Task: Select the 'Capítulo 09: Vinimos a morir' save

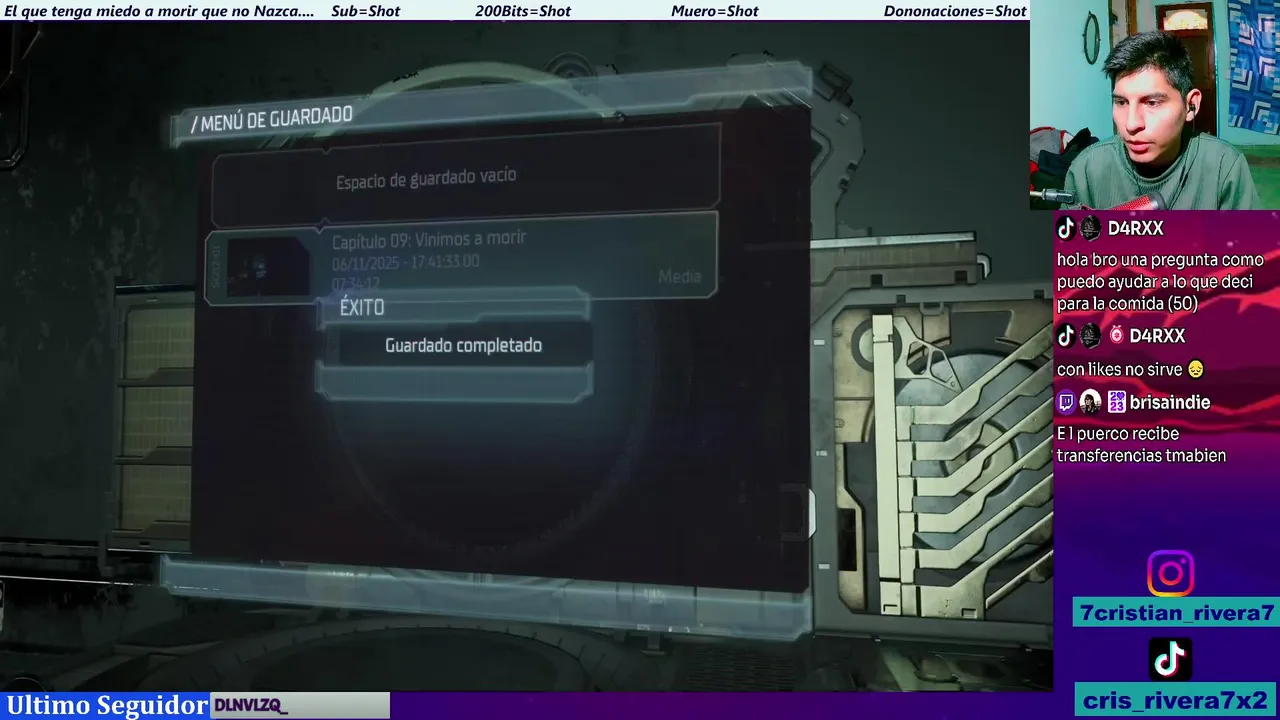Action: (x=461, y=260)
